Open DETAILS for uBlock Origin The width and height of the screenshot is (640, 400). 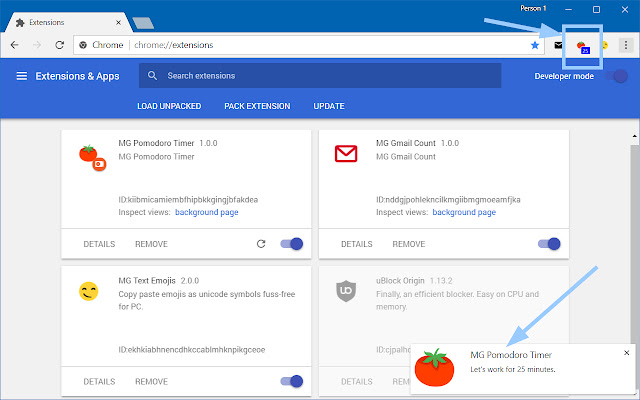pyautogui.click(x=357, y=382)
